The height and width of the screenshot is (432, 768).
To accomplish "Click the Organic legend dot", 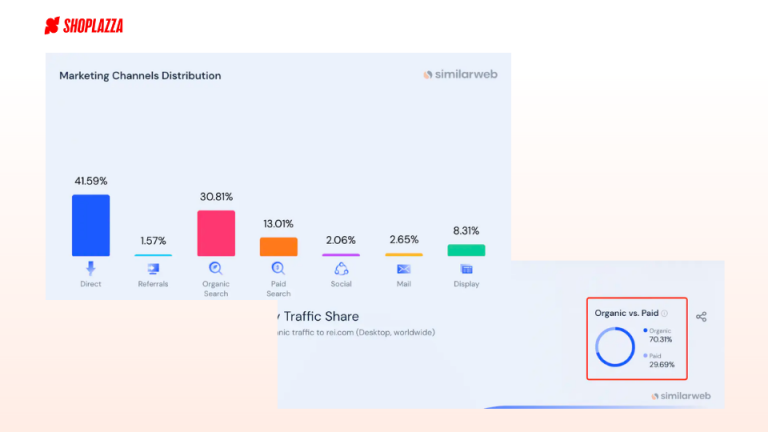I will (645, 330).
